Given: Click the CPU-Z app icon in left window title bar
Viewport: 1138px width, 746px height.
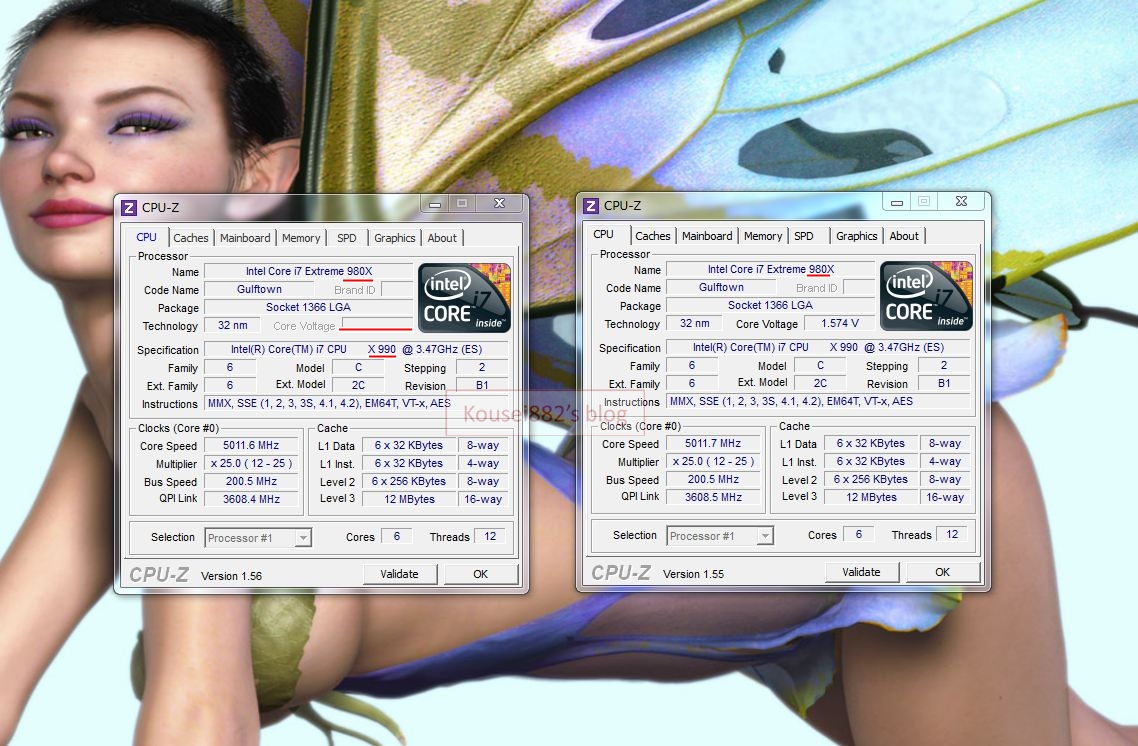Looking at the screenshot, I should coord(128,208).
